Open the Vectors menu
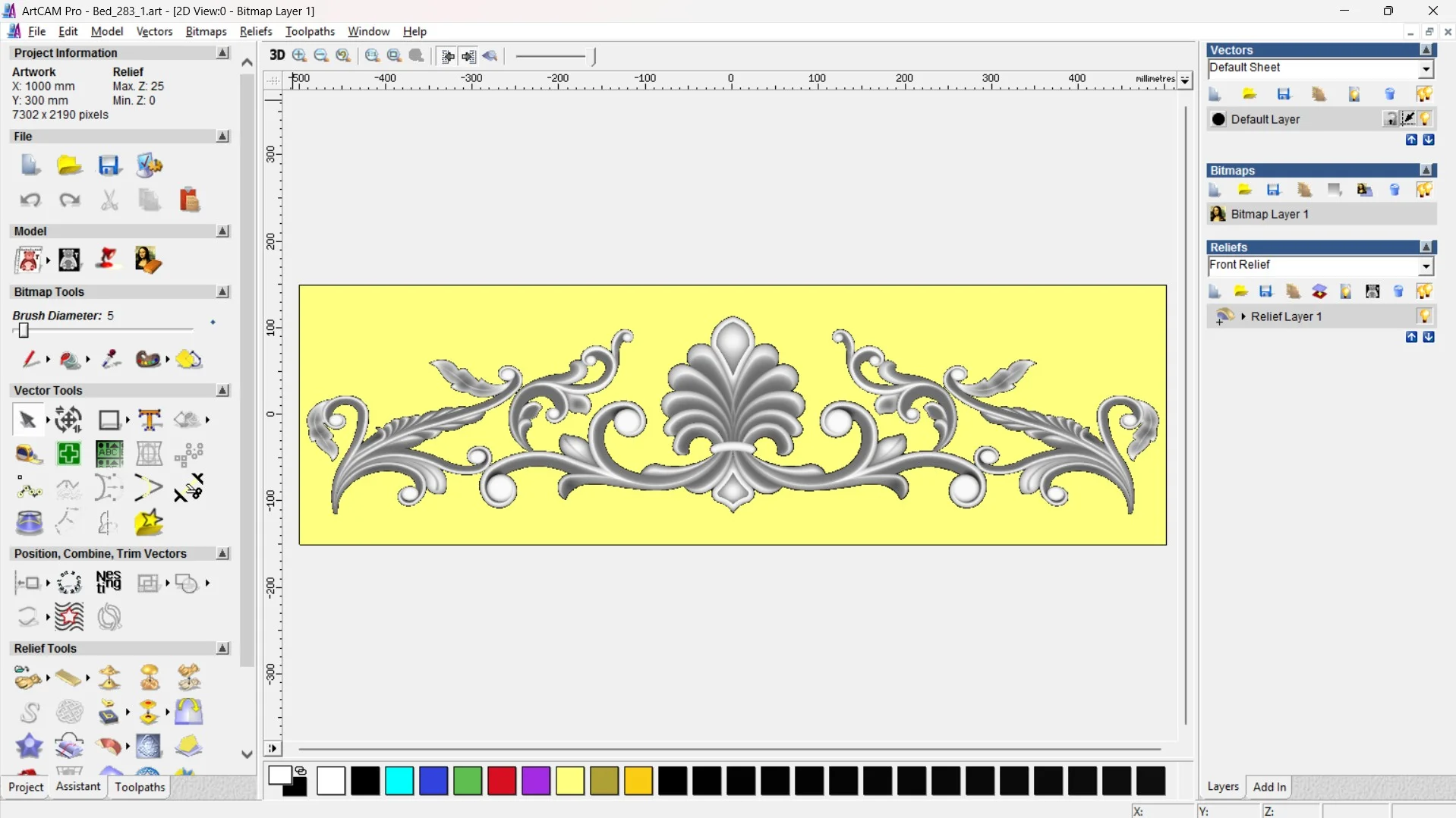The width and height of the screenshot is (1456, 818). coord(154,31)
